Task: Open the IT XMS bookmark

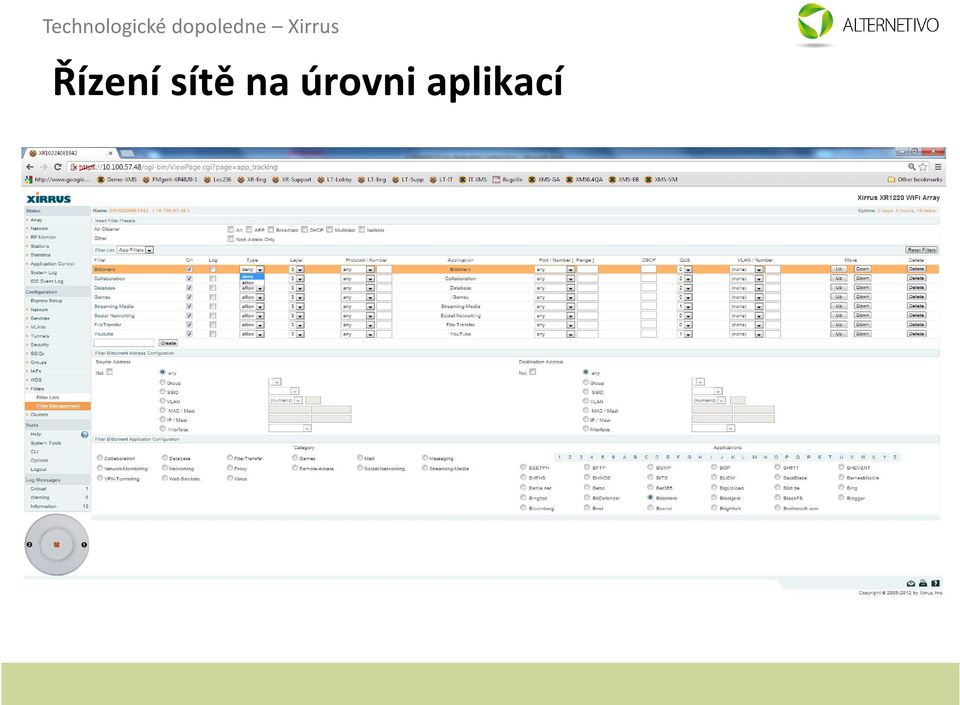Action: [473, 180]
